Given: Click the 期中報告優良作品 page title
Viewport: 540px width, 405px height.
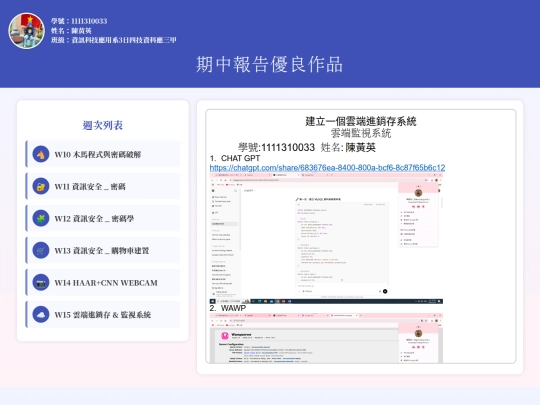Looking at the screenshot, I should pos(270,64).
